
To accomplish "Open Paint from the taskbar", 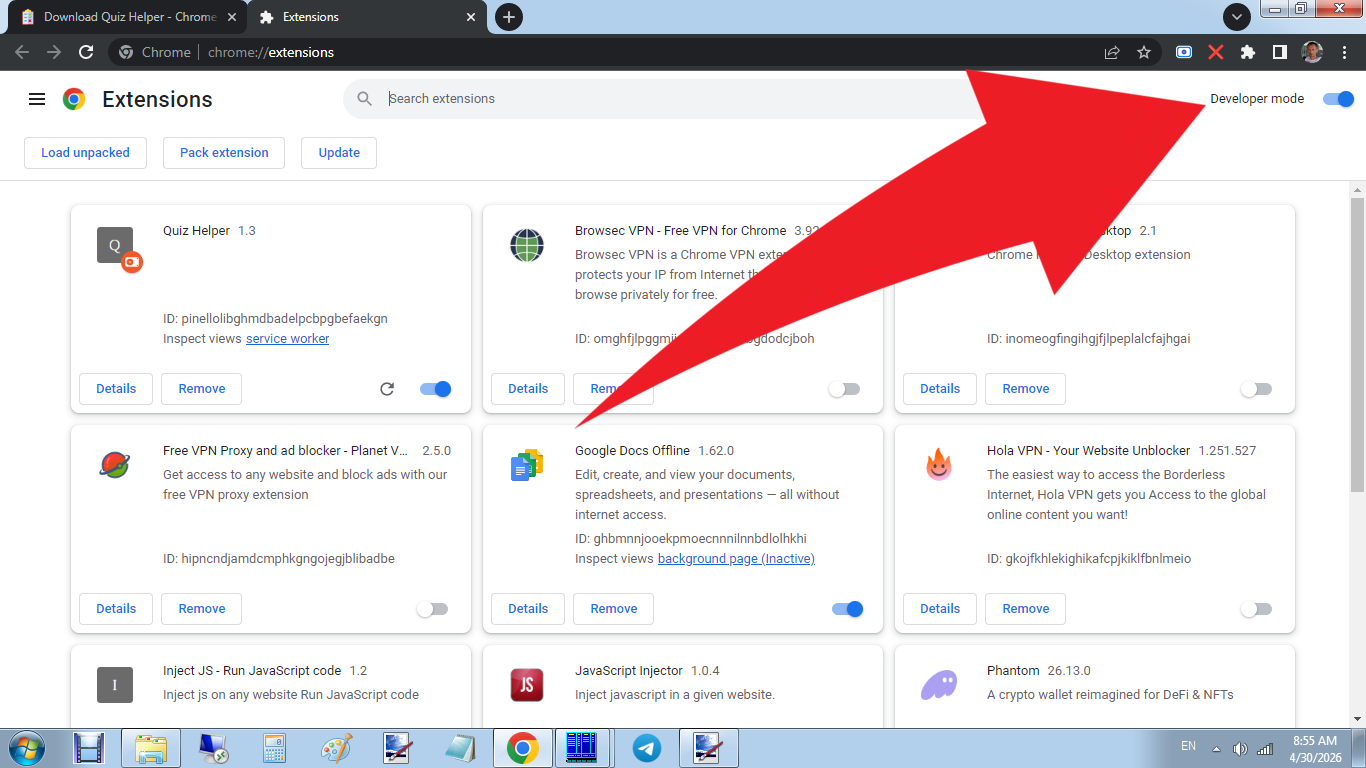I will pos(337,748).
